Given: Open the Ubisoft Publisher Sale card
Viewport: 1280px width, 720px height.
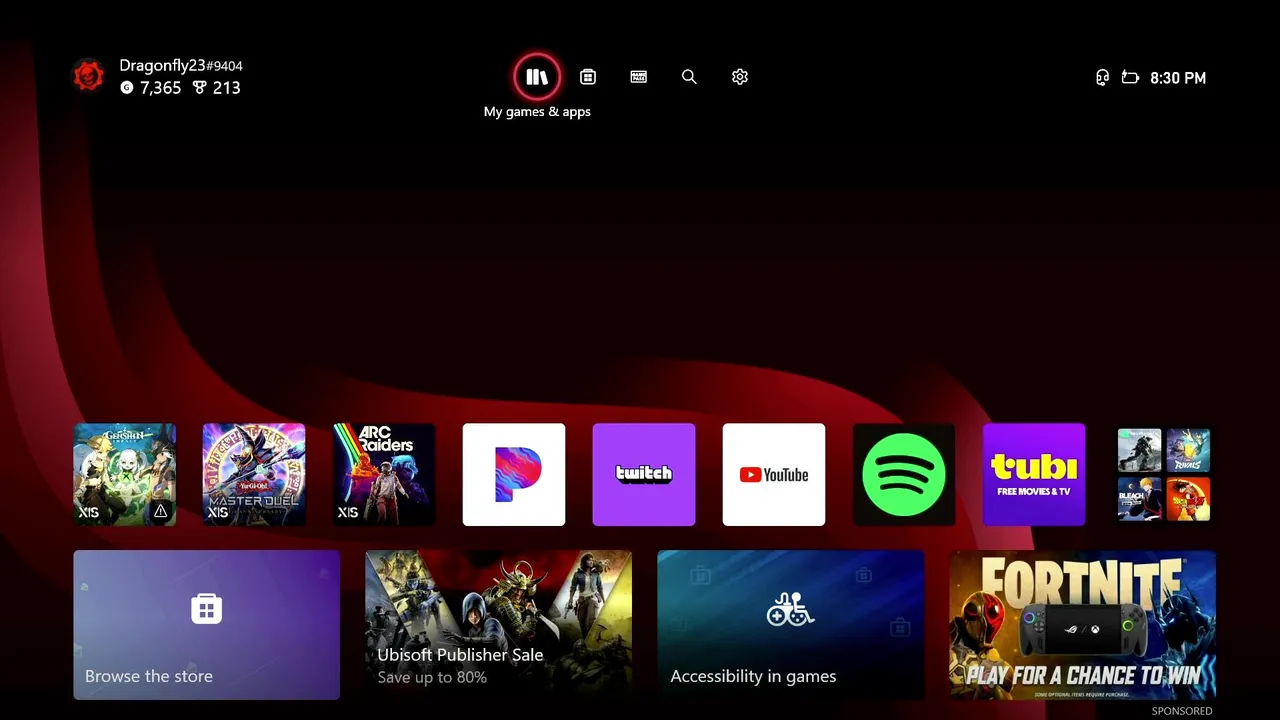Looking at the screenshot, I should (498, 625).
